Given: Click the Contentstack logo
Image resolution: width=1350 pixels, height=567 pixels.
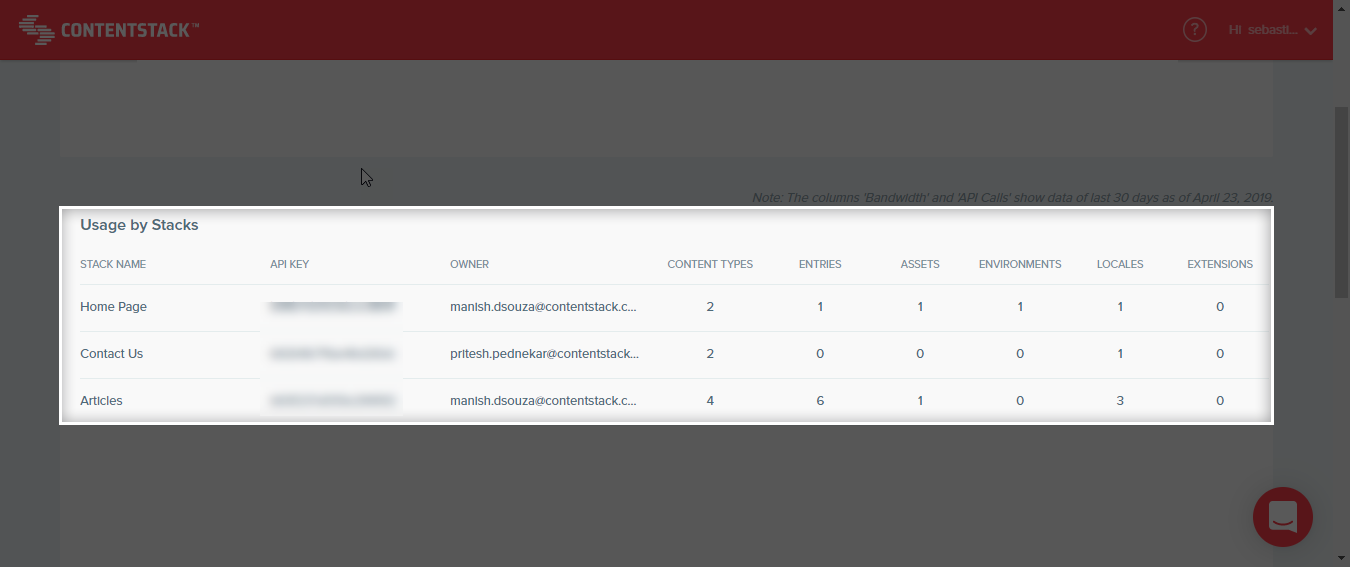Looking at the screenshot, I should 109,29.
